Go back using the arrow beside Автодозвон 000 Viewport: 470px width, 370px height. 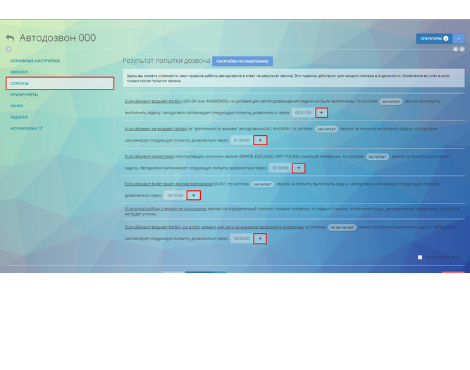[10, 38]
